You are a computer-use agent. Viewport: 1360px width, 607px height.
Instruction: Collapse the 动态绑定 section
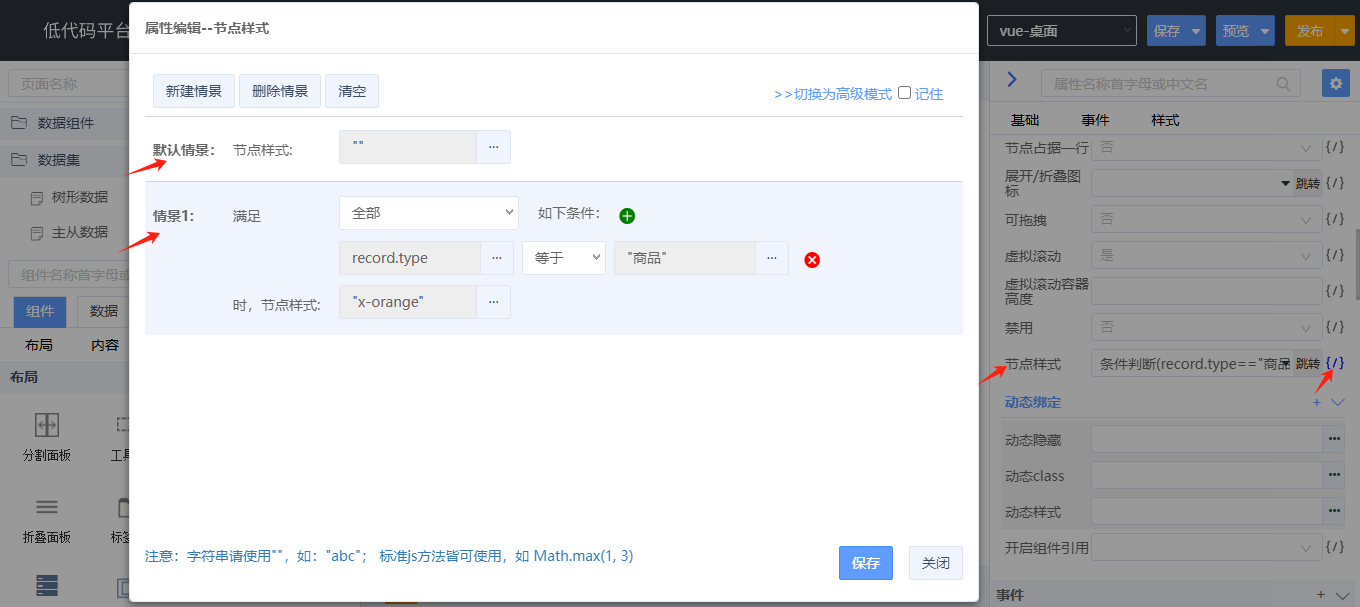1339,402
